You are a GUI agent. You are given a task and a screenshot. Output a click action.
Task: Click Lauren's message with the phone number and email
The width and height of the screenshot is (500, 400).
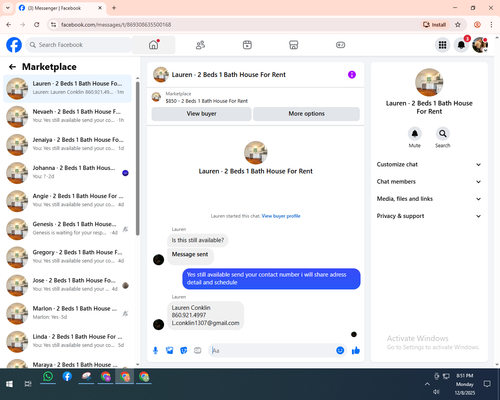point(206,315)
